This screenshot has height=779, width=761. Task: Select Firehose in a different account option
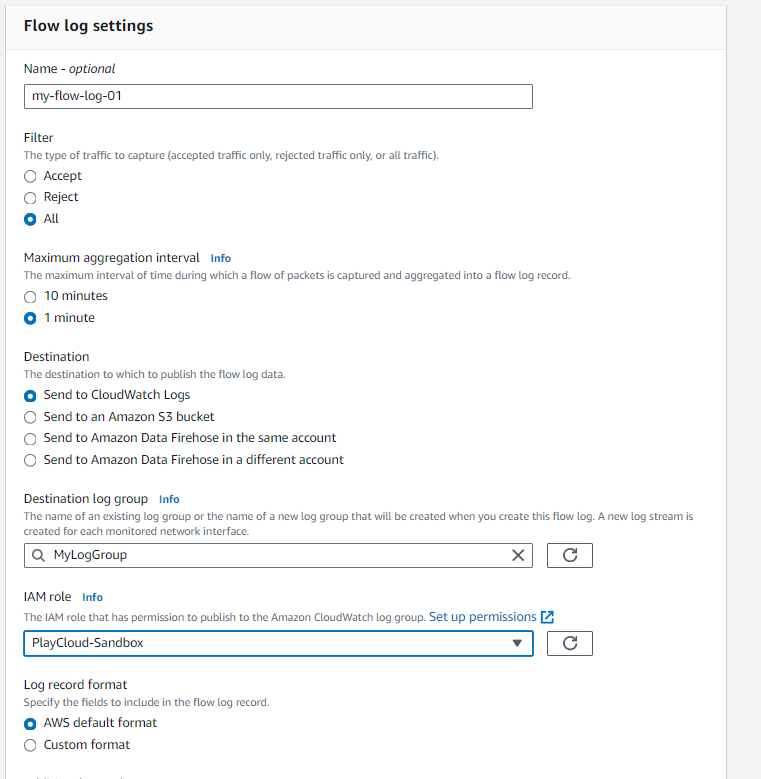(30, 460)
